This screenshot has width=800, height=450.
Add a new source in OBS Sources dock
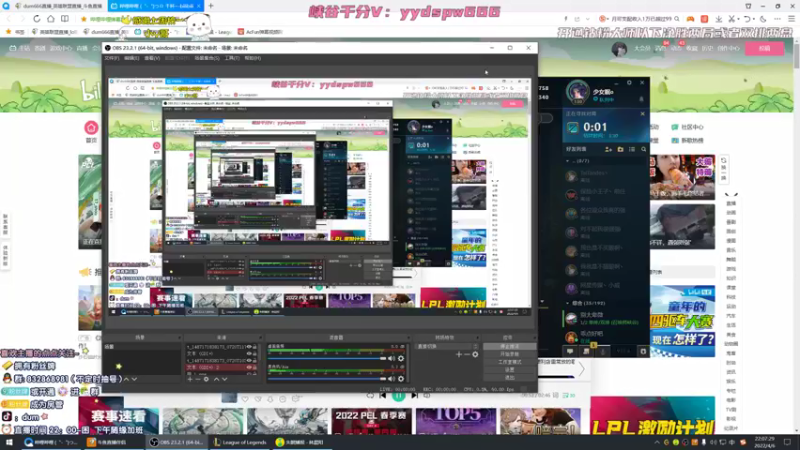[190, 379]
